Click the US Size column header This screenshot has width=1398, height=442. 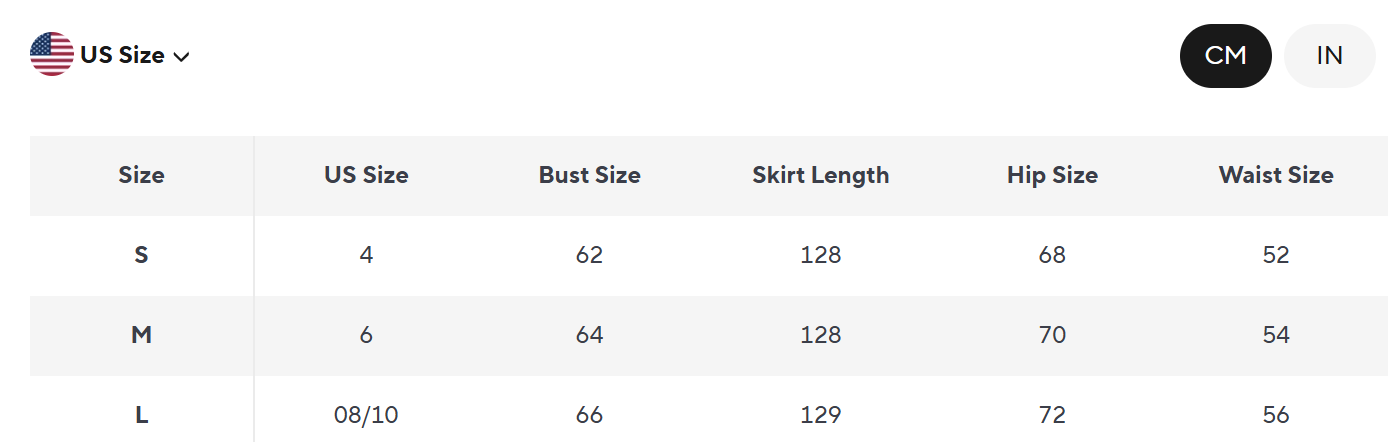(x=366, y=175)
